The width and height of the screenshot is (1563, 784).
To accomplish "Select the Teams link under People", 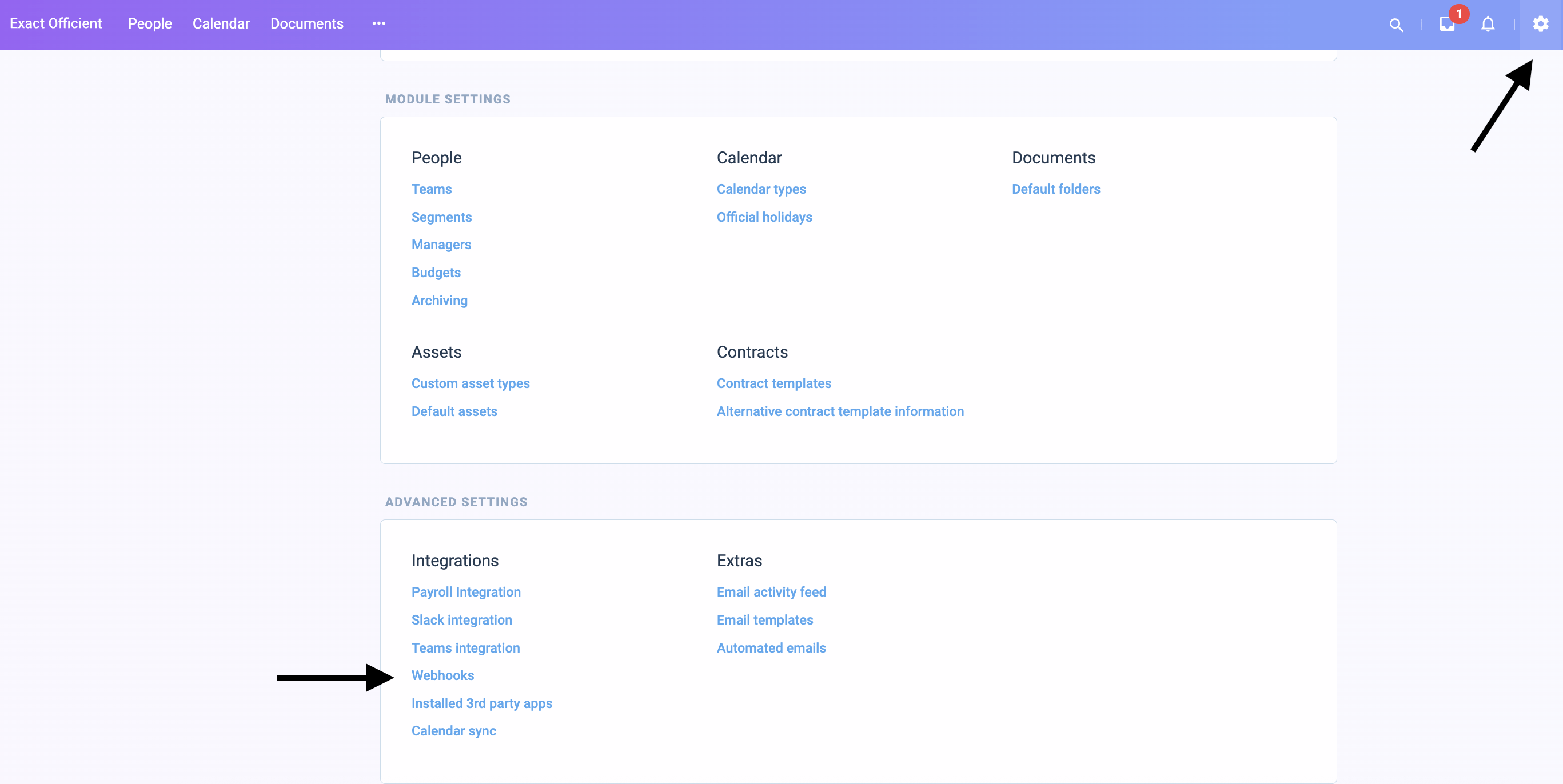I will point(432,189).
